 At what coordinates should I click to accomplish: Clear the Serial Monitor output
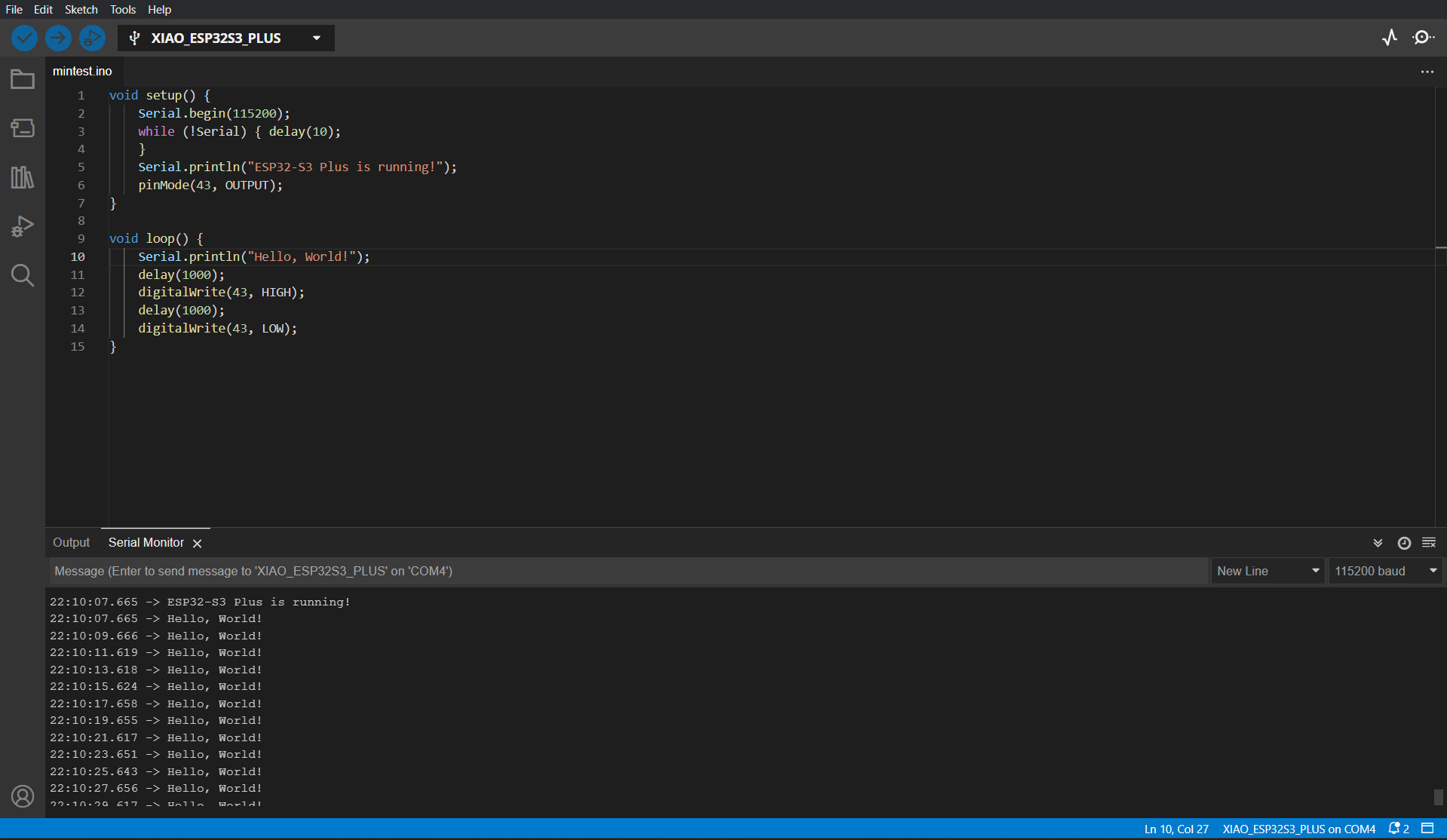[1429, 543]
